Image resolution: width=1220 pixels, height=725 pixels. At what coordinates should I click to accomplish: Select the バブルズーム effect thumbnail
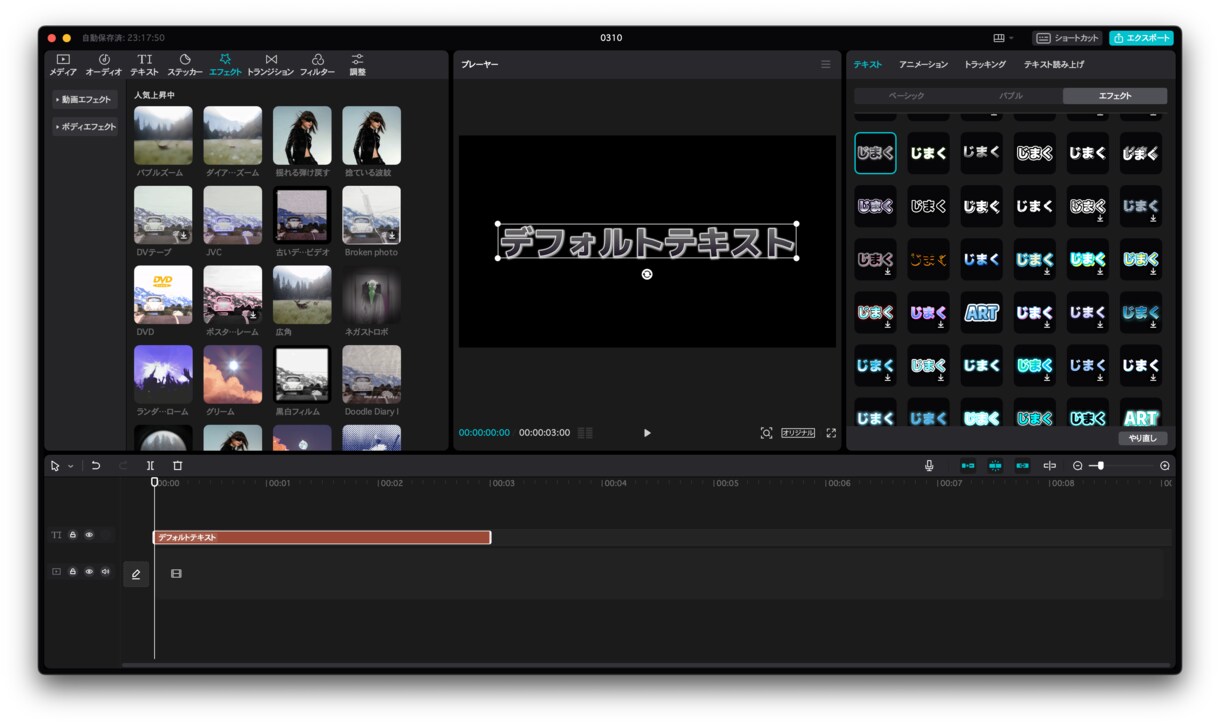coord(163,136)
